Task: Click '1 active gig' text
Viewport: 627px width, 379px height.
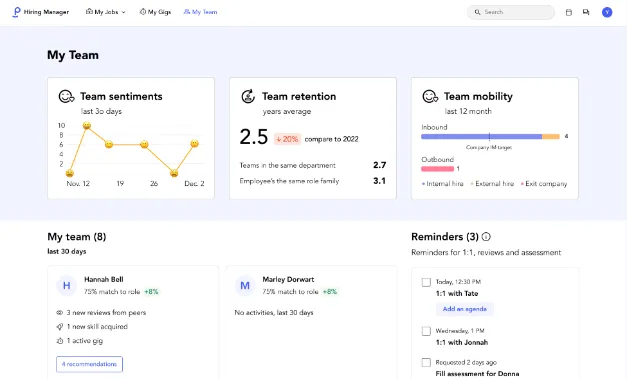Action: (85, 341)
